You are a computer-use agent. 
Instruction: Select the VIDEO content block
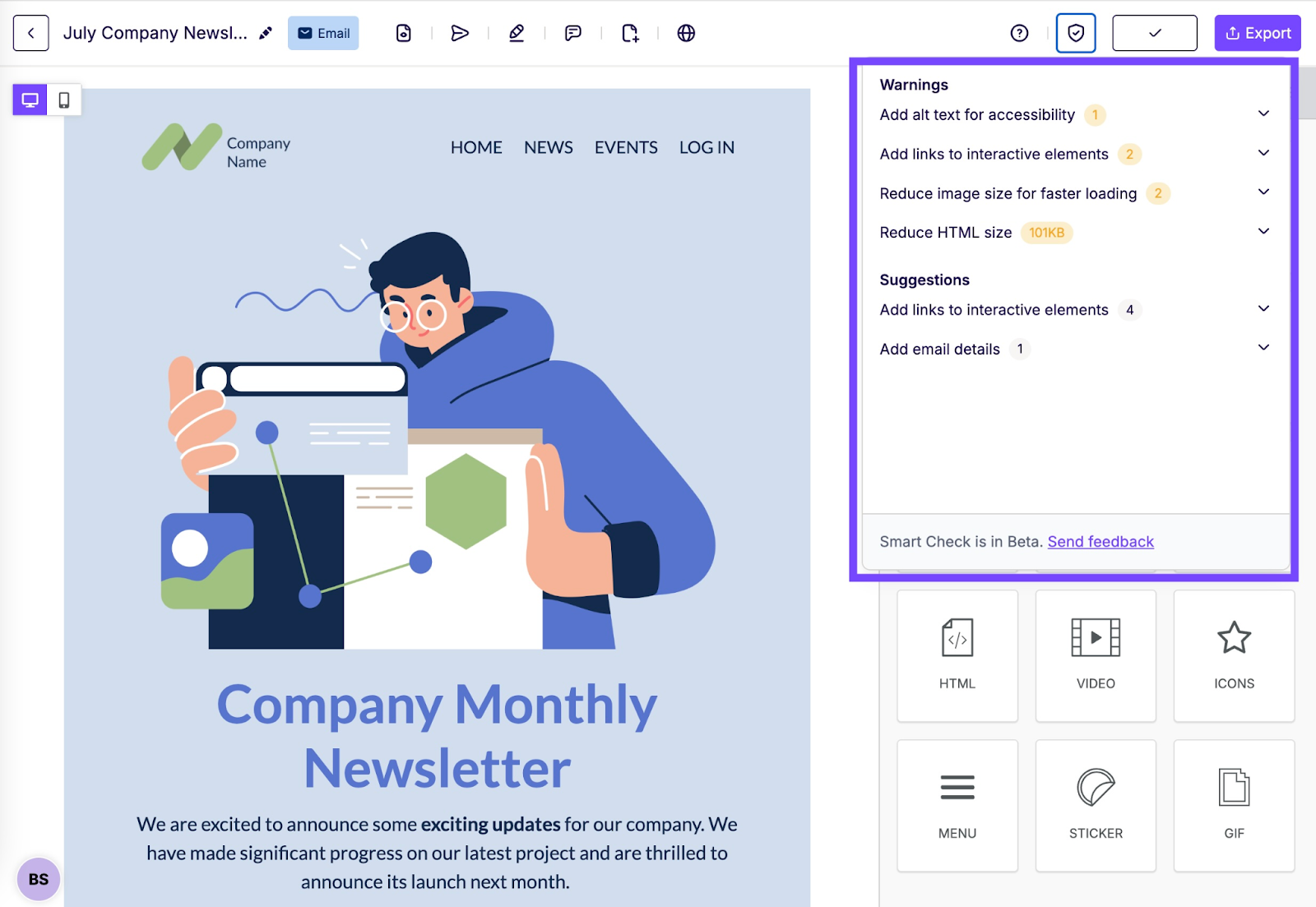tap(1096, 655)
